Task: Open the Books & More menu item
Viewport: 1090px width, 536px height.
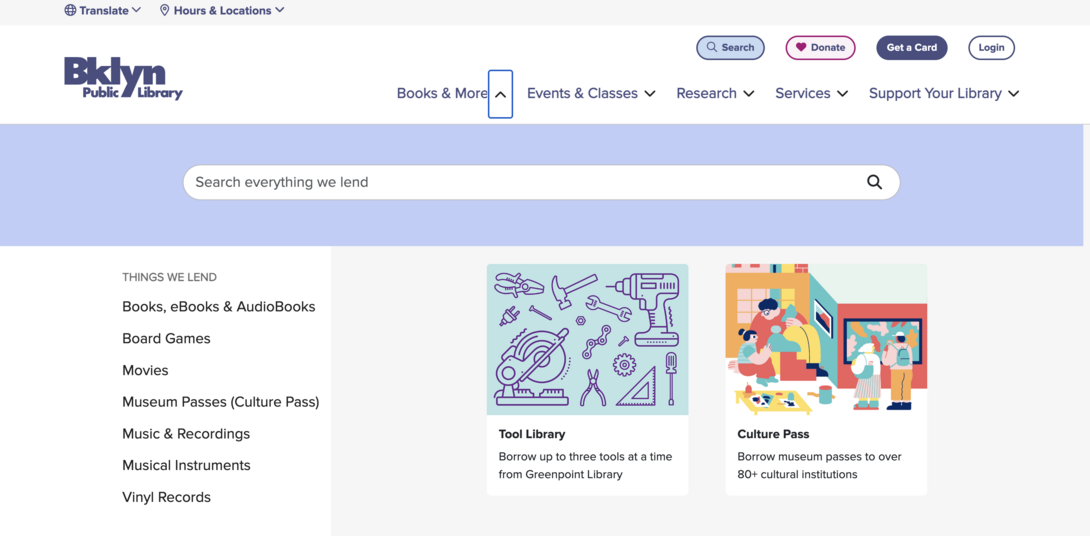Action: [442, 93]
